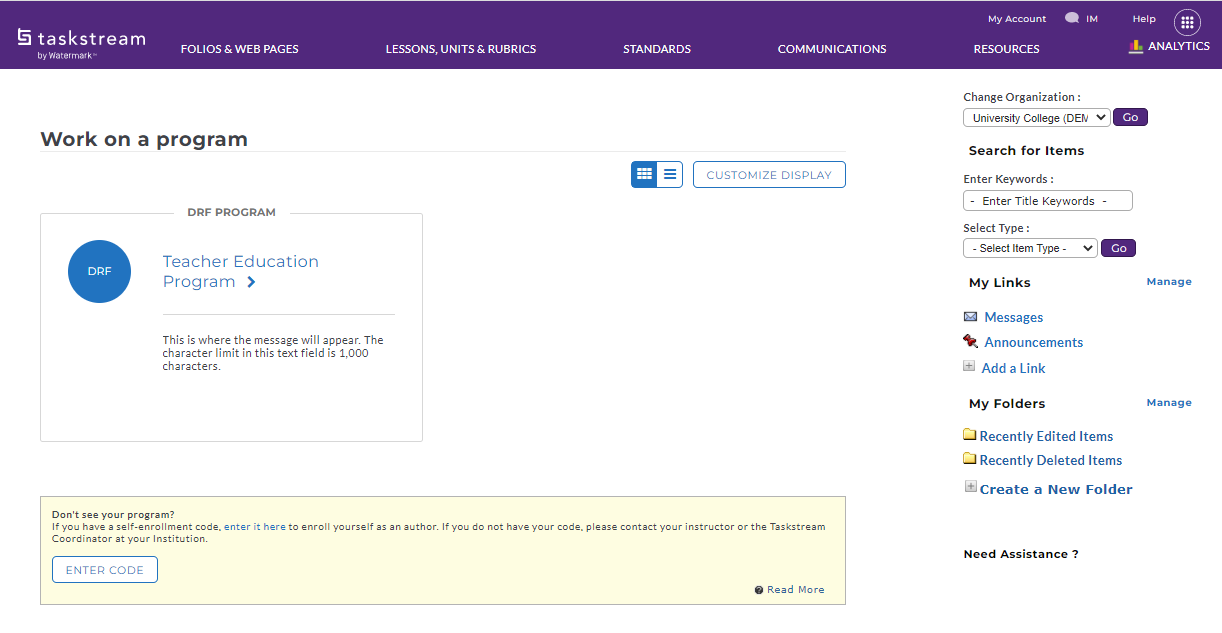Click the 'Search for Items' heading

(x=1026, y=151)
